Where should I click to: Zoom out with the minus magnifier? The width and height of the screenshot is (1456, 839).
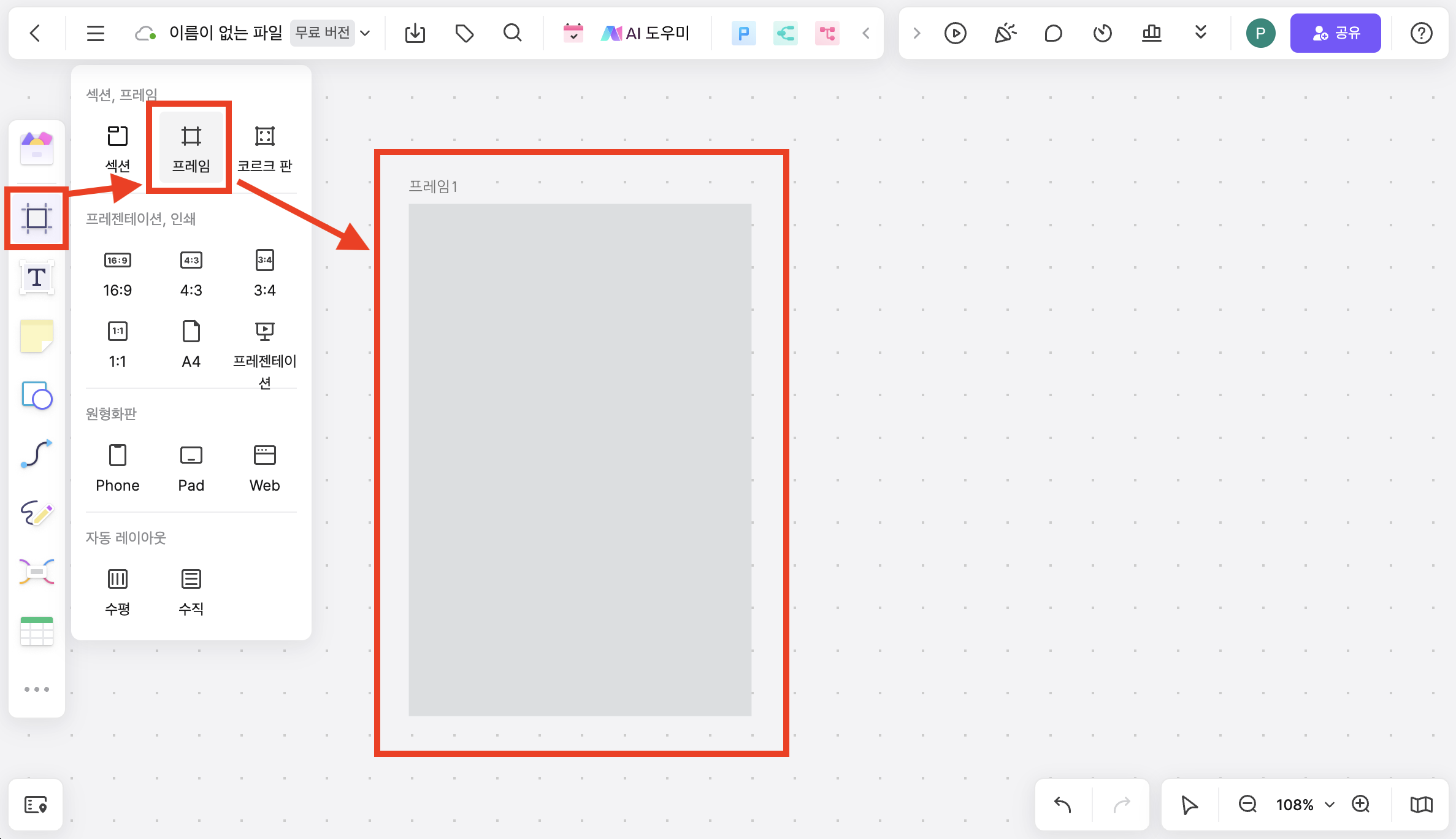pos(1247,804)
